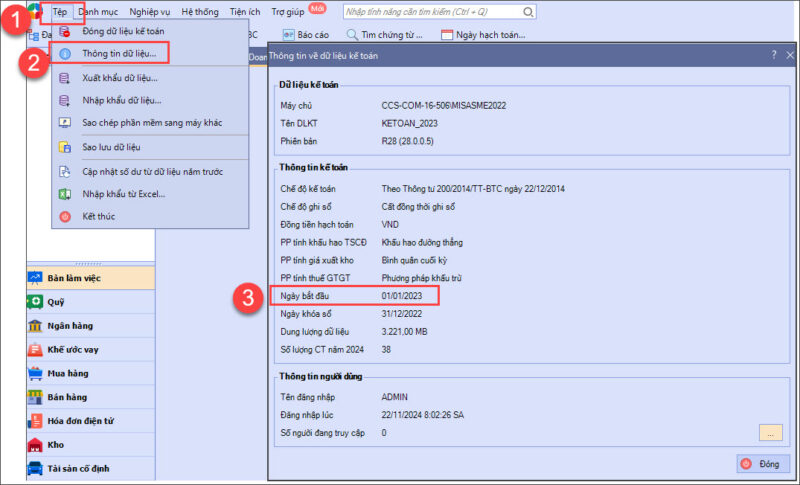Click the Đóng dữ liệu kế toán icon
This screenshot has width=800, height=485.
point(65,31)
